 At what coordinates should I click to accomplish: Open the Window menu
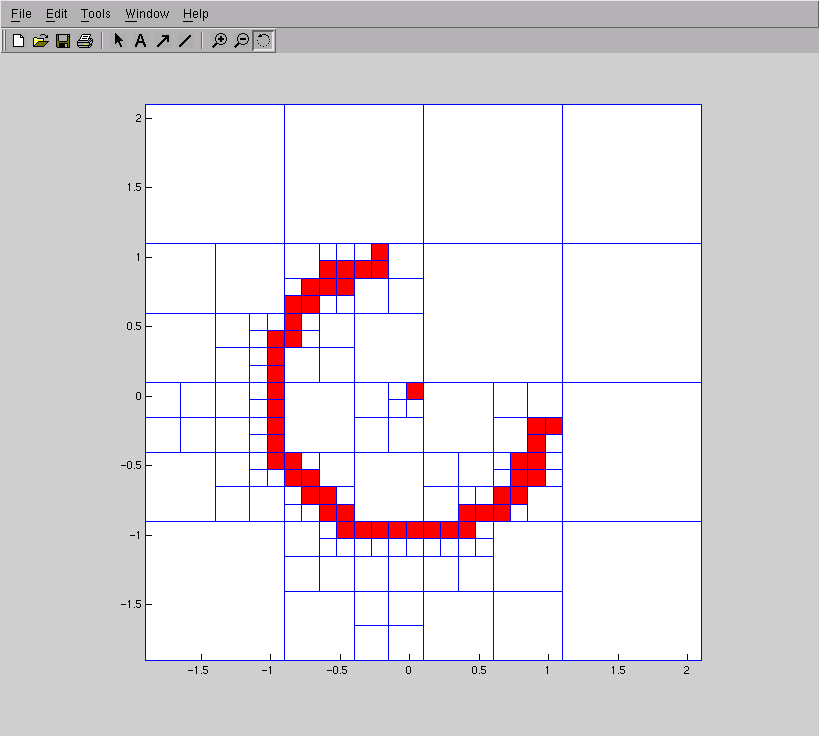point(147,14)
